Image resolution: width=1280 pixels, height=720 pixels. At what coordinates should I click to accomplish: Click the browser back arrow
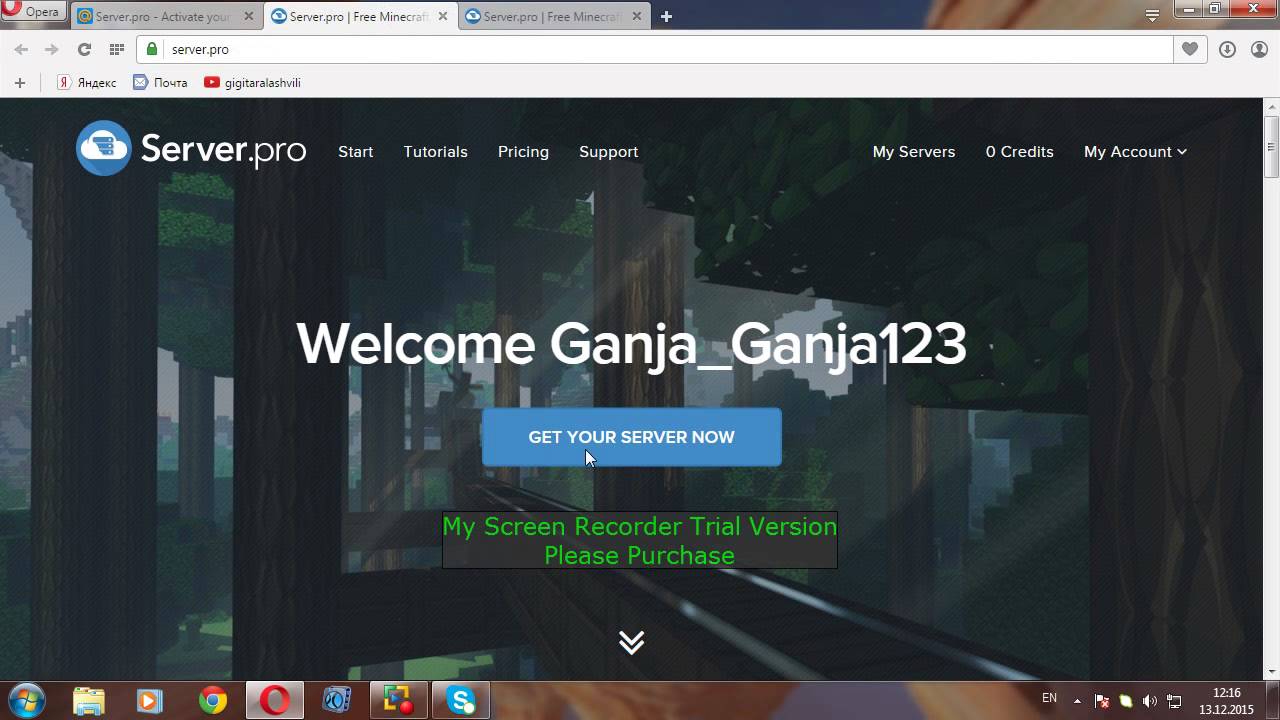click(21, 49)
